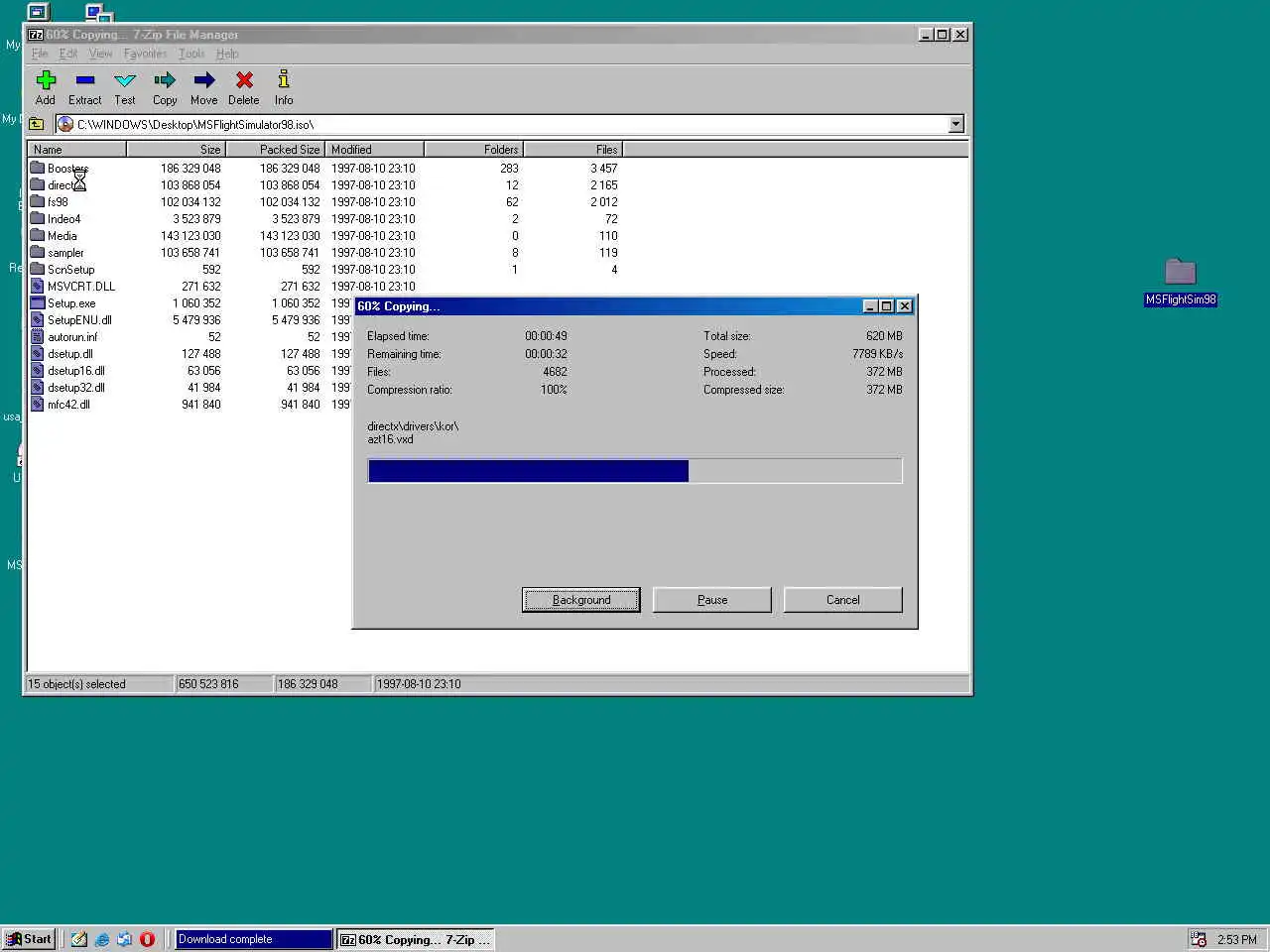The image size is (1270, 952).
Task: Click the Info toolbar icon
Action: point(284,79)
